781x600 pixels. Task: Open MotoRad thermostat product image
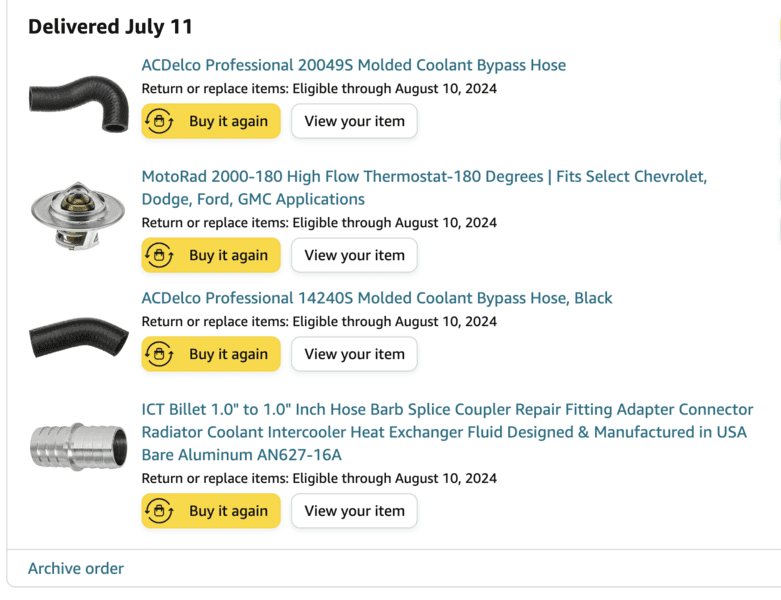pyautogui.click(x=78, y=215)
